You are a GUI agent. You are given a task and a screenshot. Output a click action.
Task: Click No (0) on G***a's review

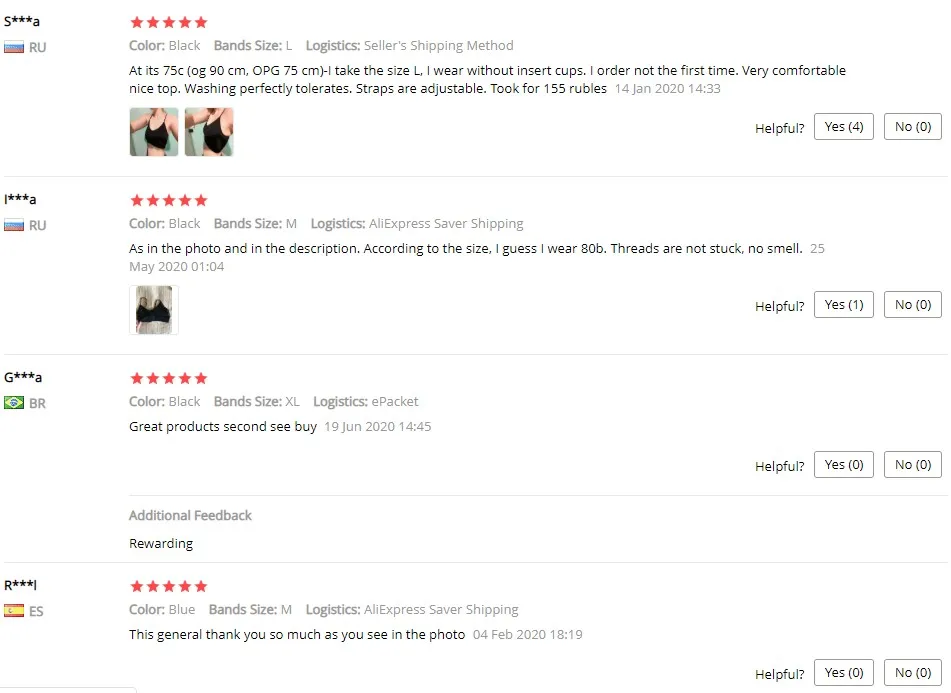click(x=913, y=464)
